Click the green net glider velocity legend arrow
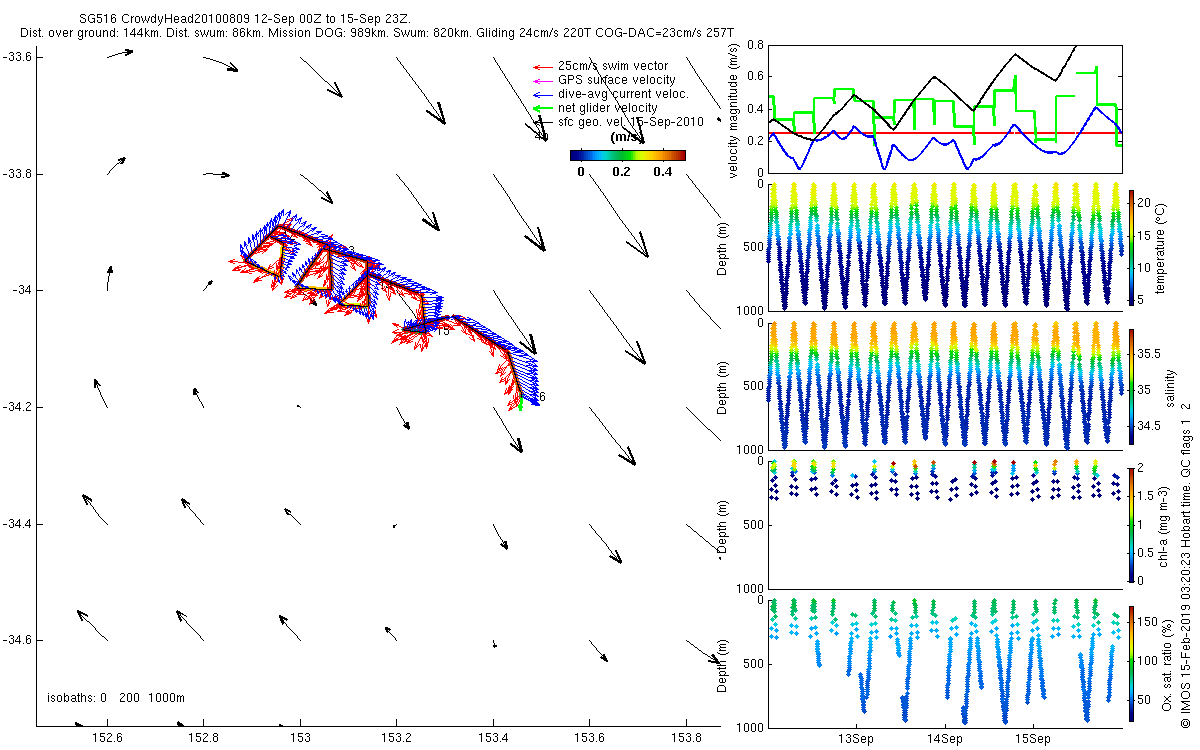 (x=543, y=108)
